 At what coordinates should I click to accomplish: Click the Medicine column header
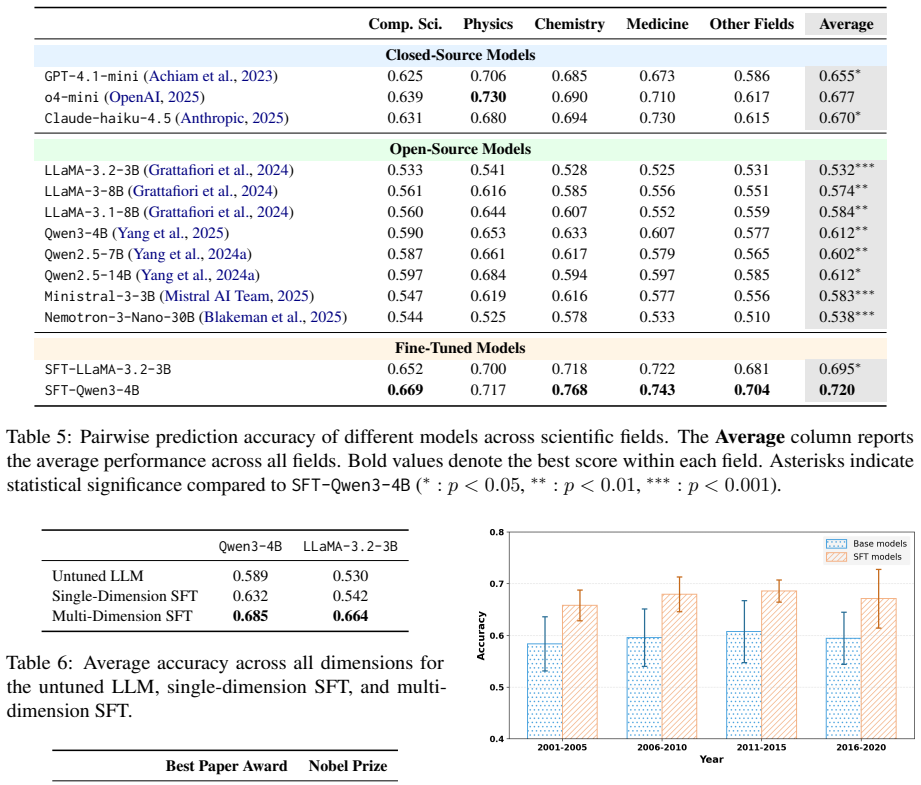click(x=657, y=24)
